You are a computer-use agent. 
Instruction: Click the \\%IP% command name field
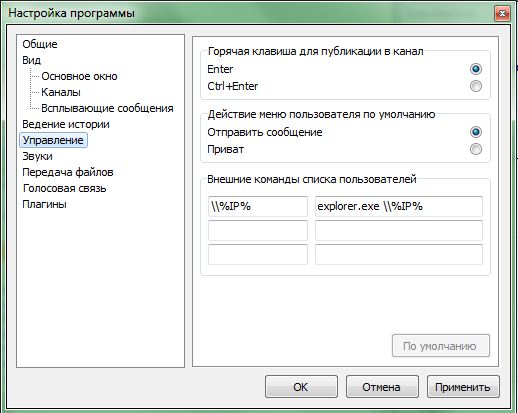point(258,206)
